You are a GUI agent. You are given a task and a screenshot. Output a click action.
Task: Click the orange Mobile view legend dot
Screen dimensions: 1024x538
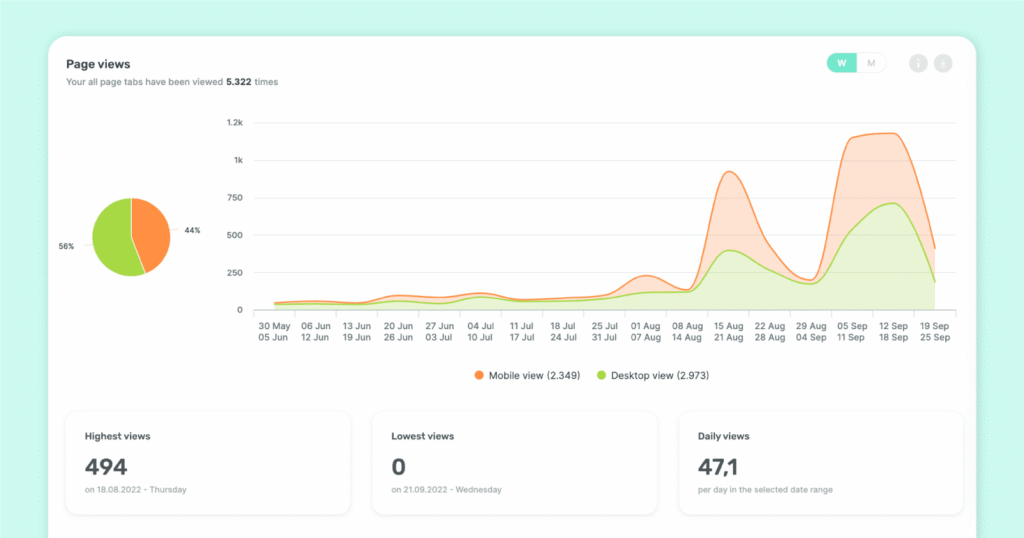tap(479, 375)
